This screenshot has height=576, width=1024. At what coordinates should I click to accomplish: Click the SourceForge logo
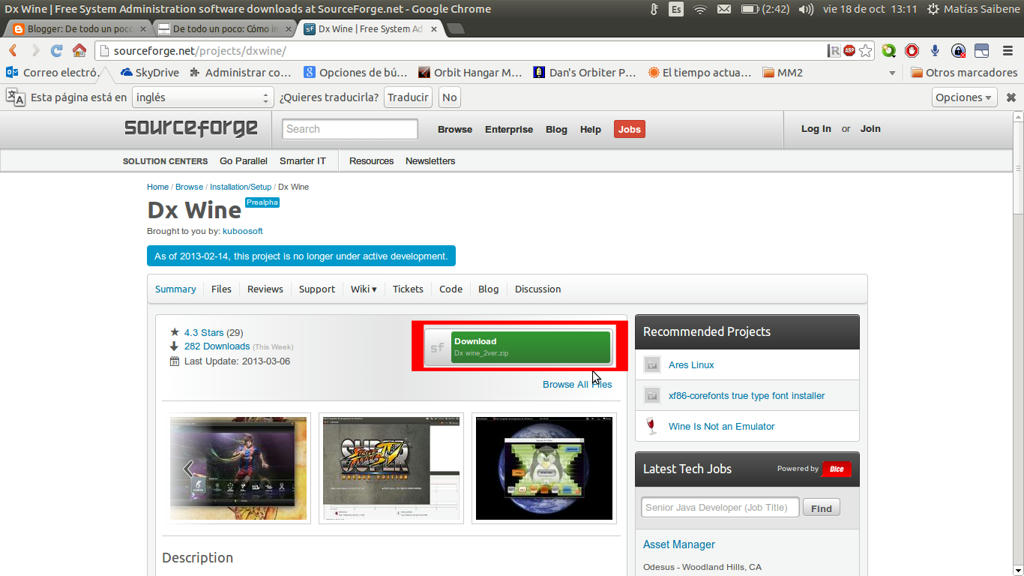tap(191, 128)
